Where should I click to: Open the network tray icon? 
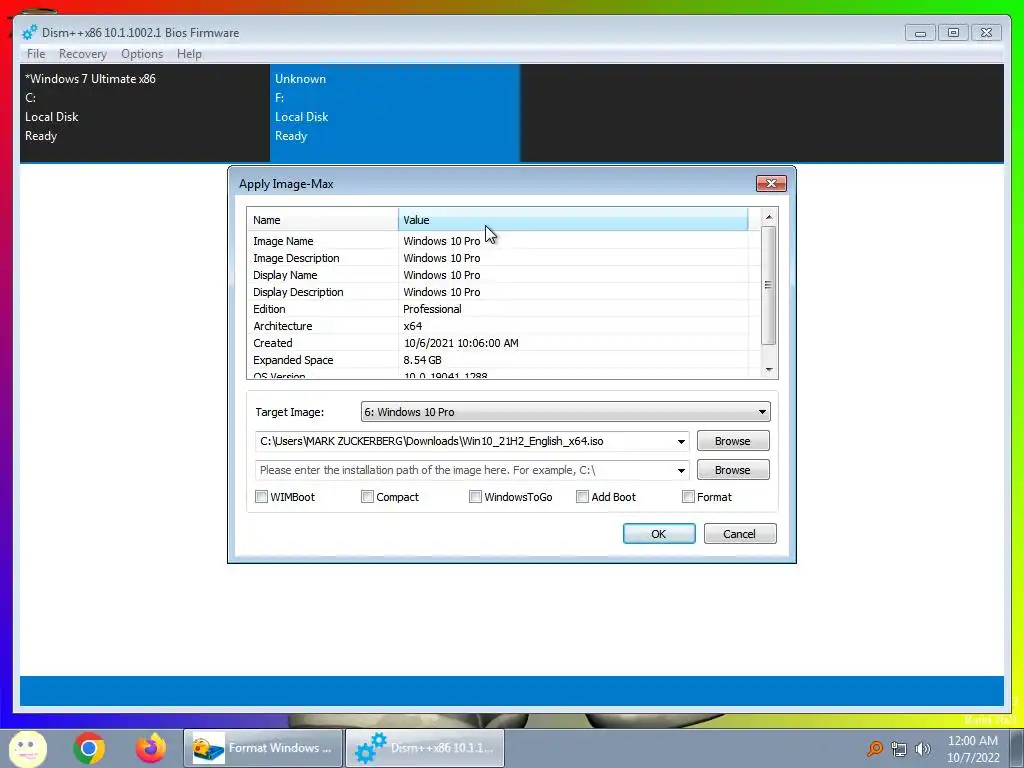click(x=899, y=749)
